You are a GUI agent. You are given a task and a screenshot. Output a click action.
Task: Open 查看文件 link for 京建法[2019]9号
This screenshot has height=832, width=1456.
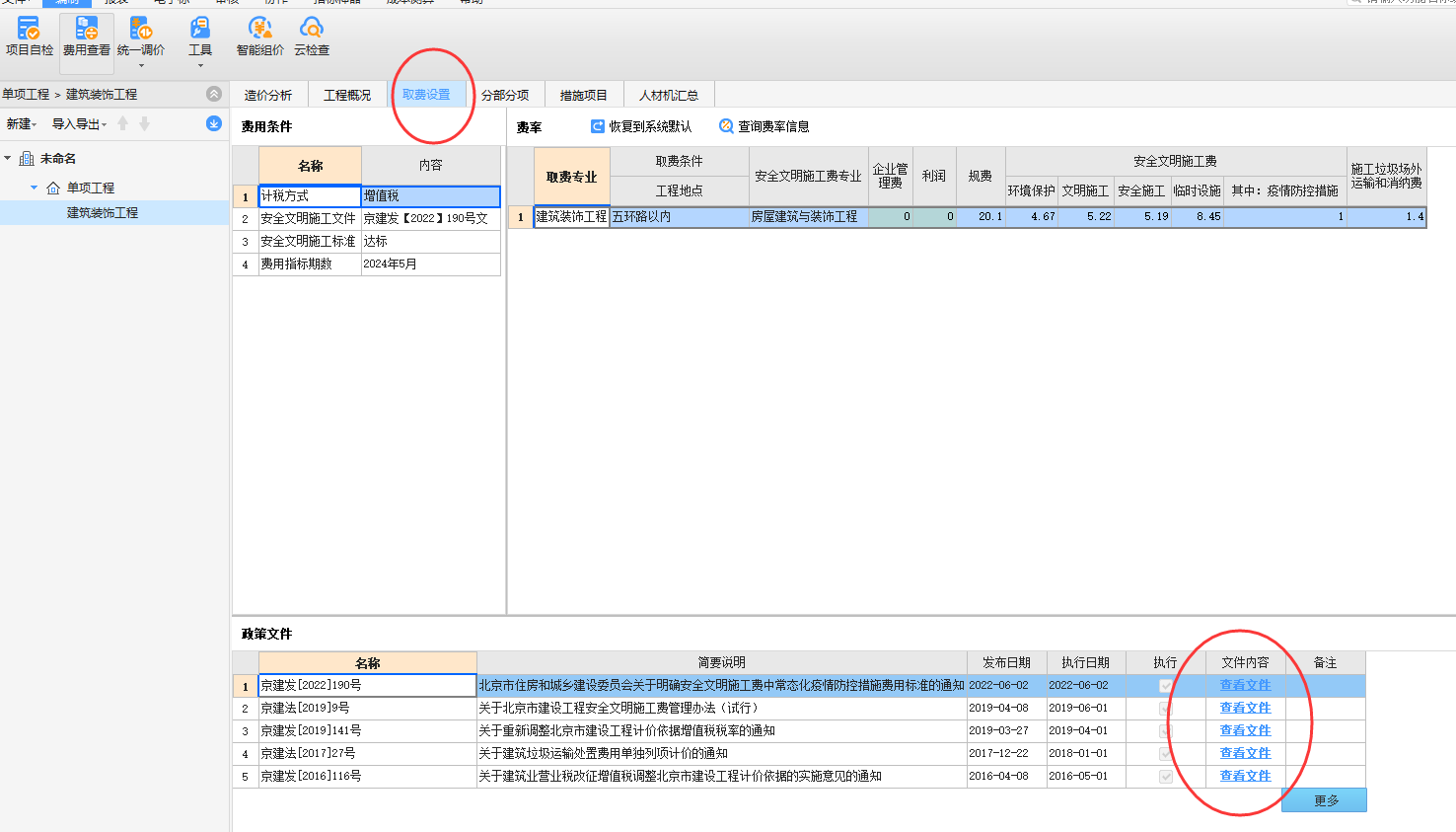1245,708
